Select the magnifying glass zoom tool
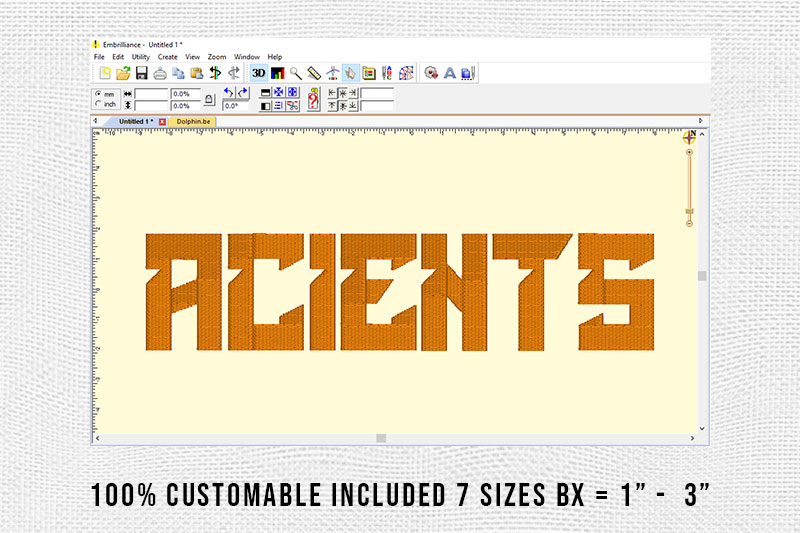This screenshot has width=800, height=533. (295, 73)
